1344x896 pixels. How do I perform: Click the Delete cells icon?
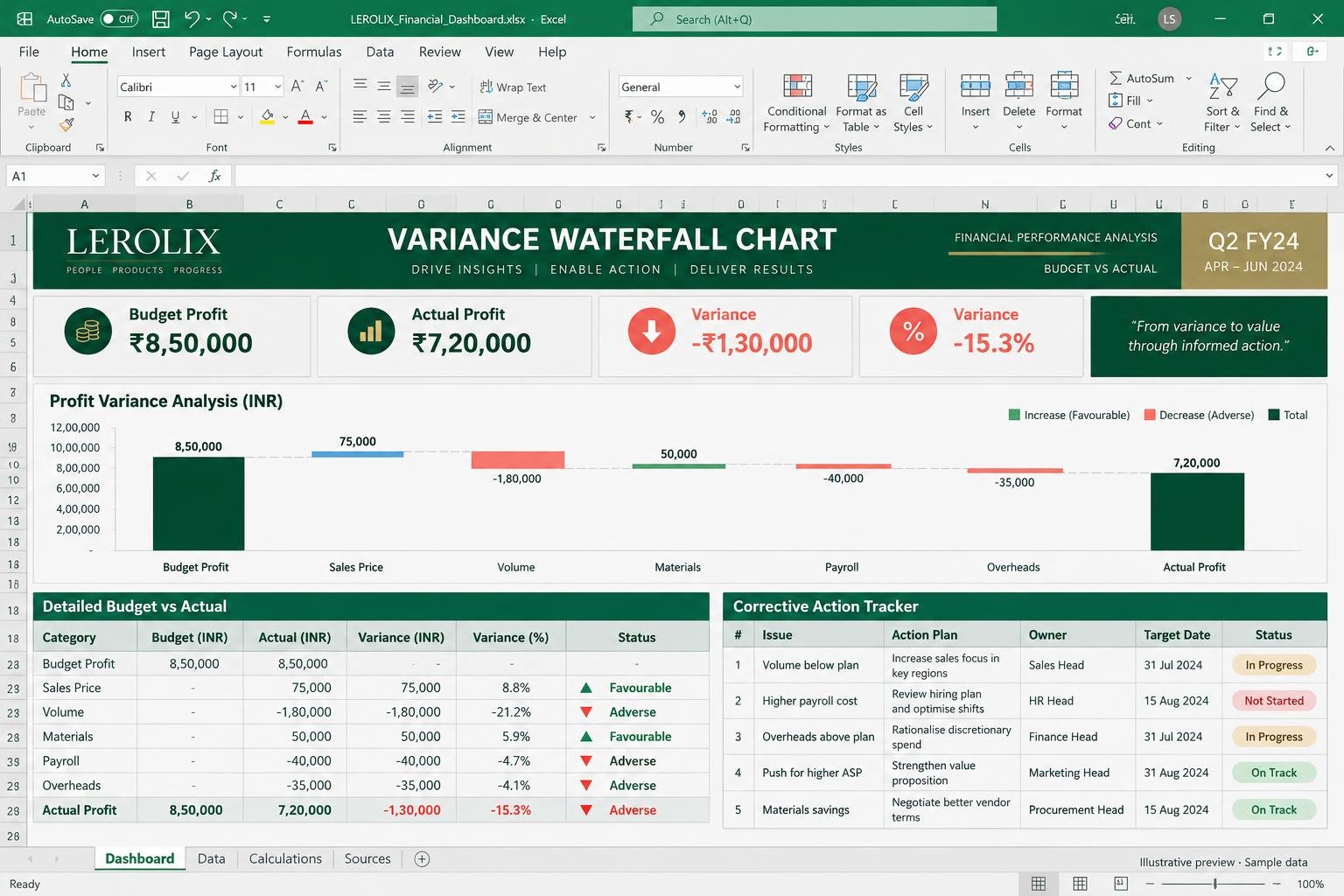pyautogui.click(x=1018, y=85)
